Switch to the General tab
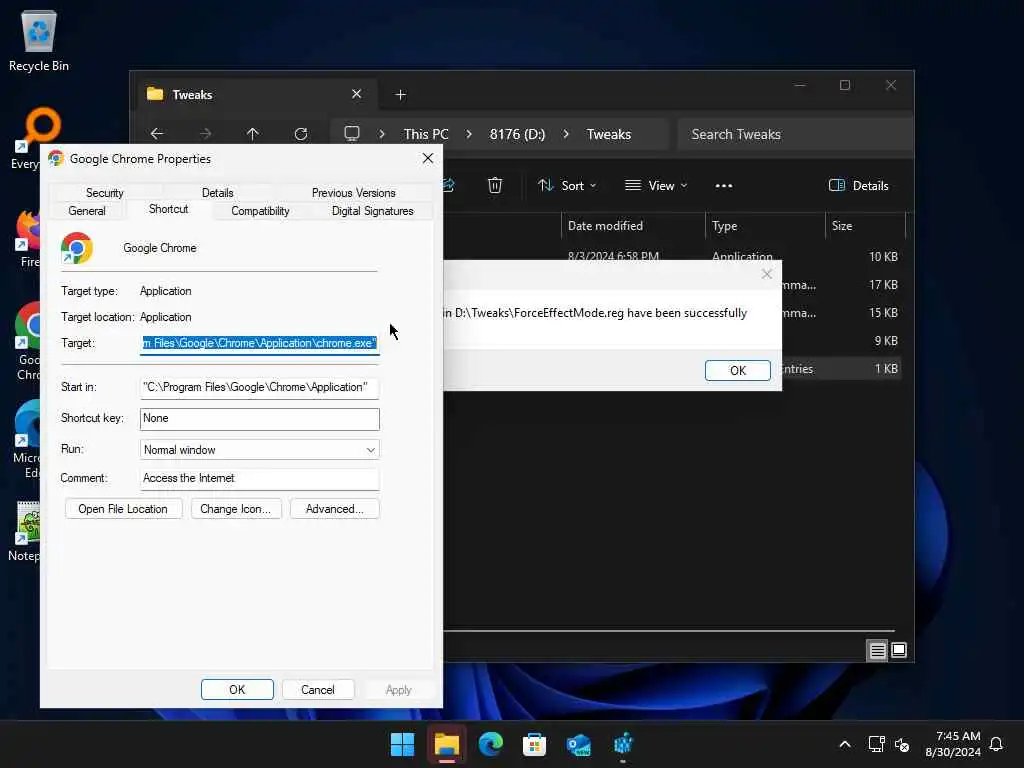 point(87,211)
